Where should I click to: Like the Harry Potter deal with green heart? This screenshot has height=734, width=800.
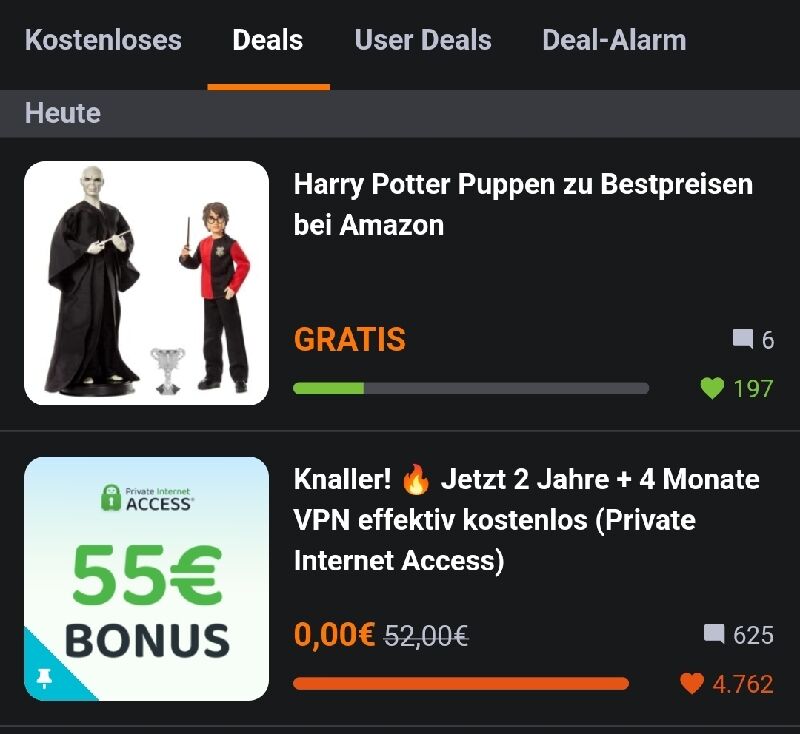click(x=712, y=388)
